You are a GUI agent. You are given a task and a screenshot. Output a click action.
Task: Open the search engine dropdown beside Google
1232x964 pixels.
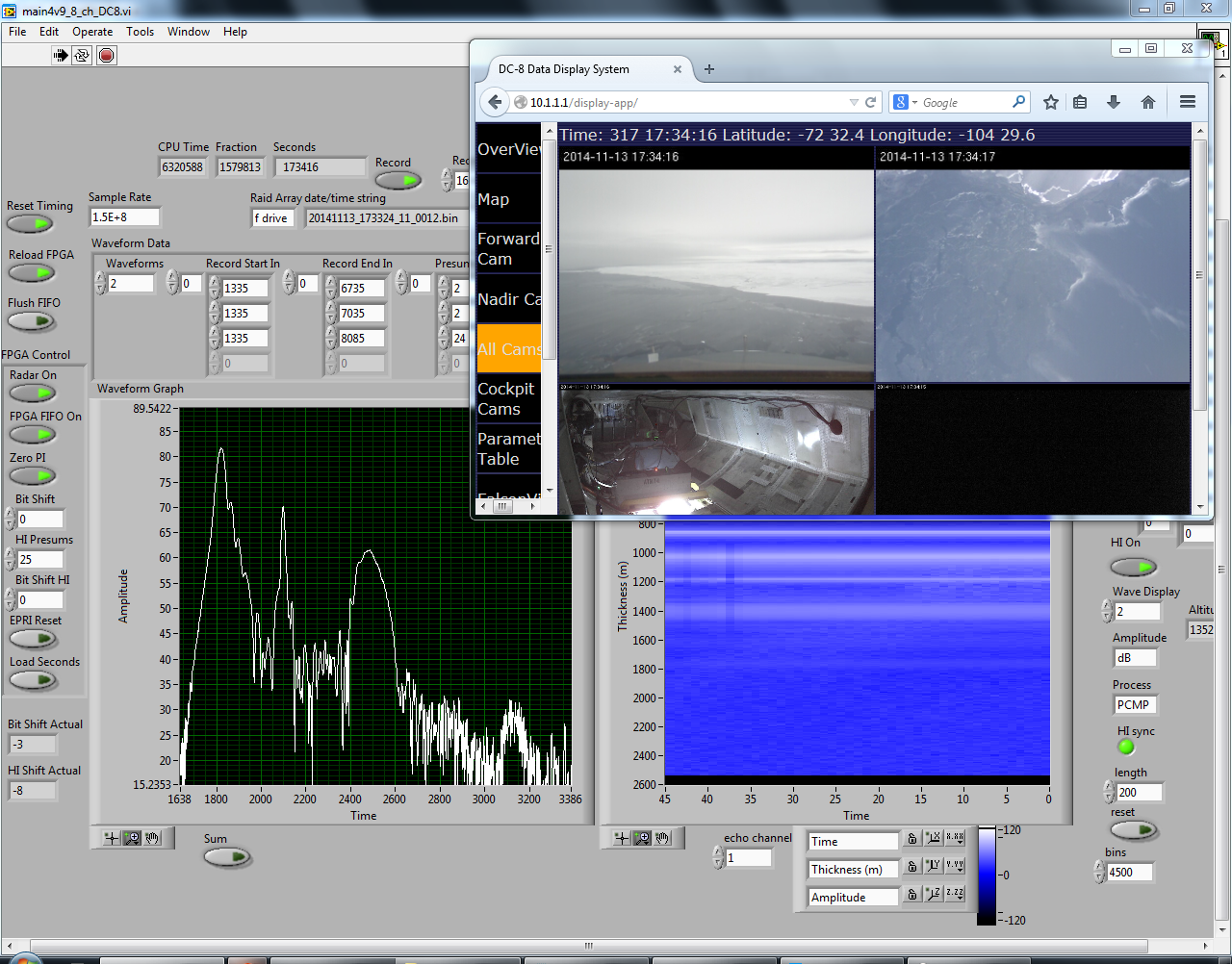[x=905, y=102]
